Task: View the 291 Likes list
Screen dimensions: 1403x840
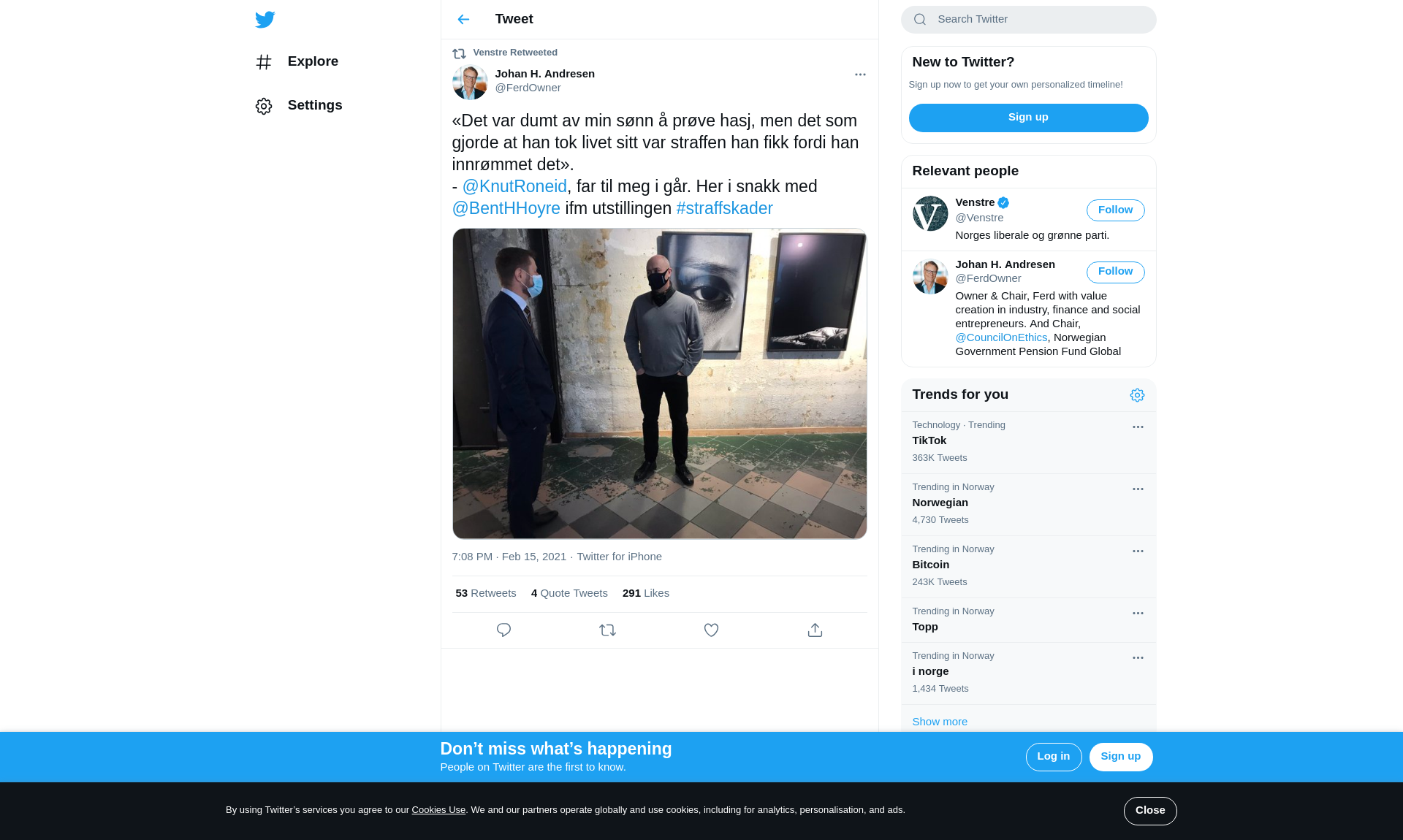Action: (x=645, y=593)
